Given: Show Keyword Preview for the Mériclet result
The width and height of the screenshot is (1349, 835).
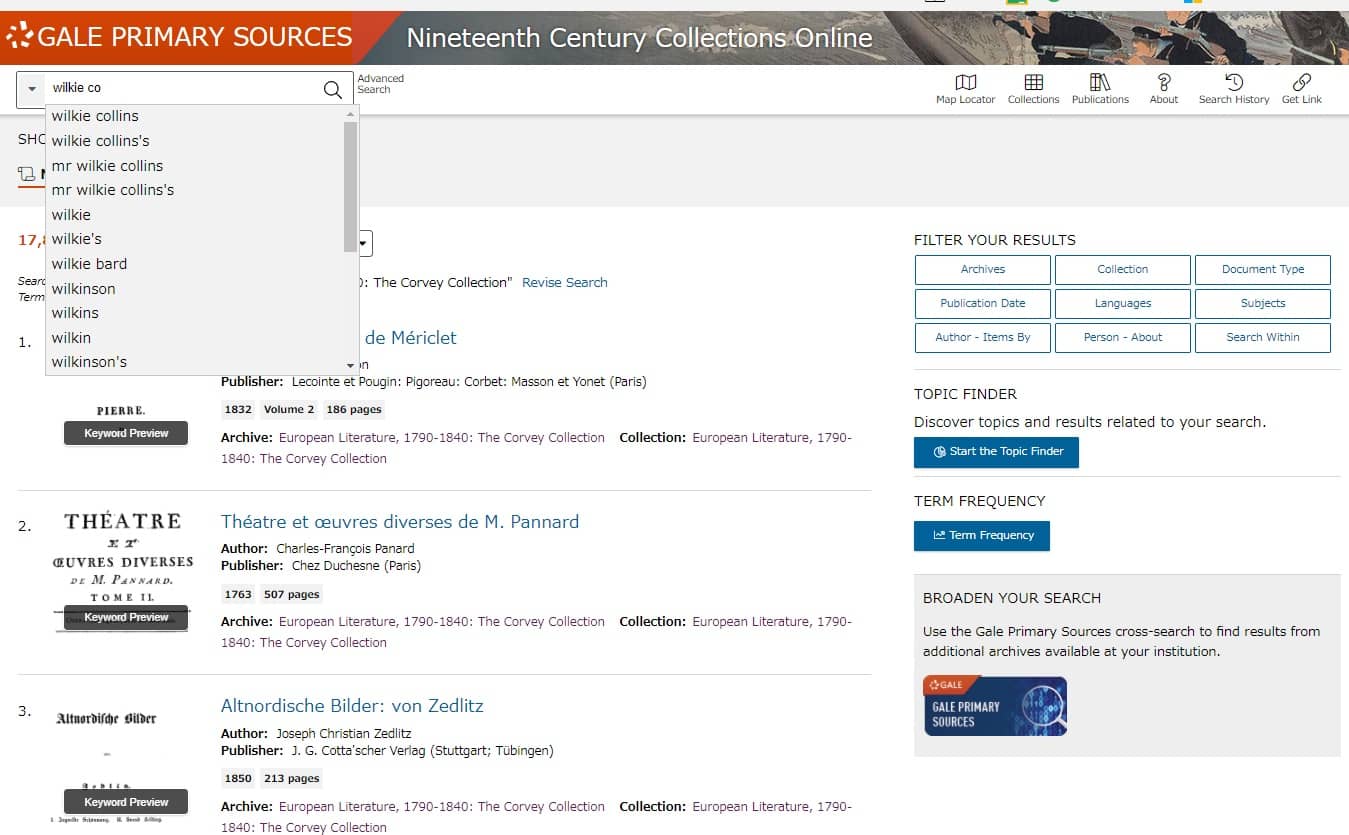Looking at the screenshot, I should pos(126,434).
